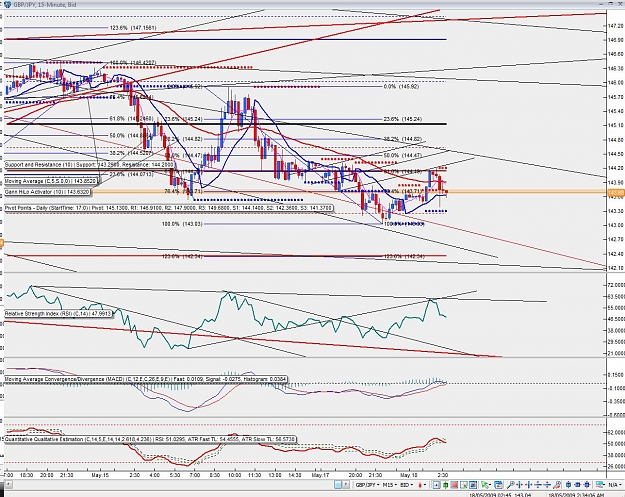The height and width of the screenshot is (497, 625).
Task: Click the 123.6% (147.1561) Fibonacci label
Action: click(133, 28)
